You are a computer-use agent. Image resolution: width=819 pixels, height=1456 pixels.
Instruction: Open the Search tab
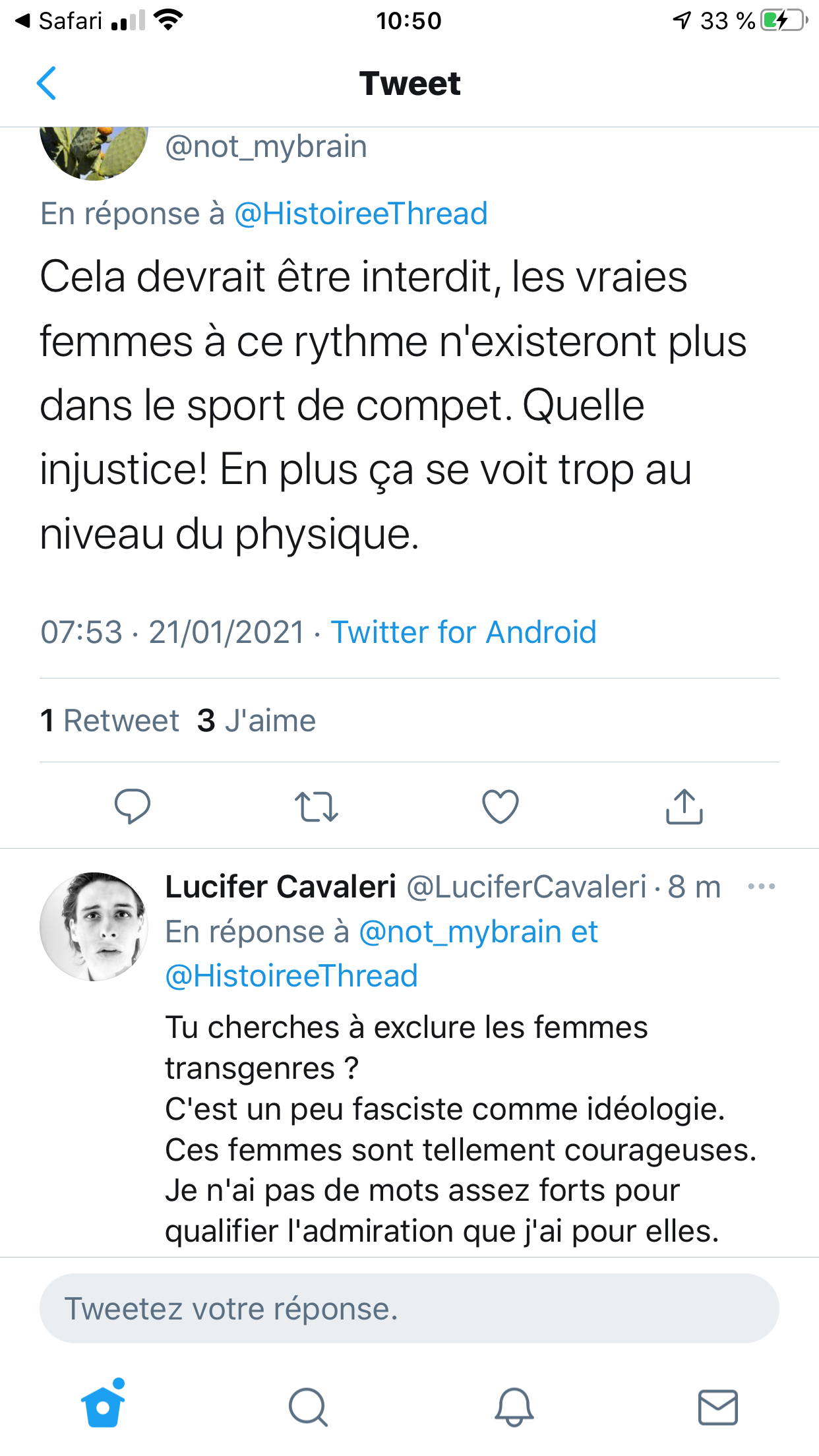pos(308,1407)
